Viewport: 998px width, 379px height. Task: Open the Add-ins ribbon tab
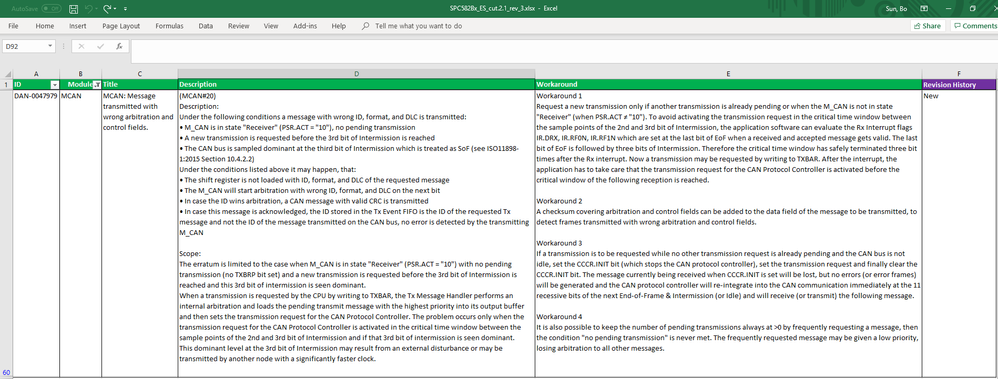click(305, 26)
